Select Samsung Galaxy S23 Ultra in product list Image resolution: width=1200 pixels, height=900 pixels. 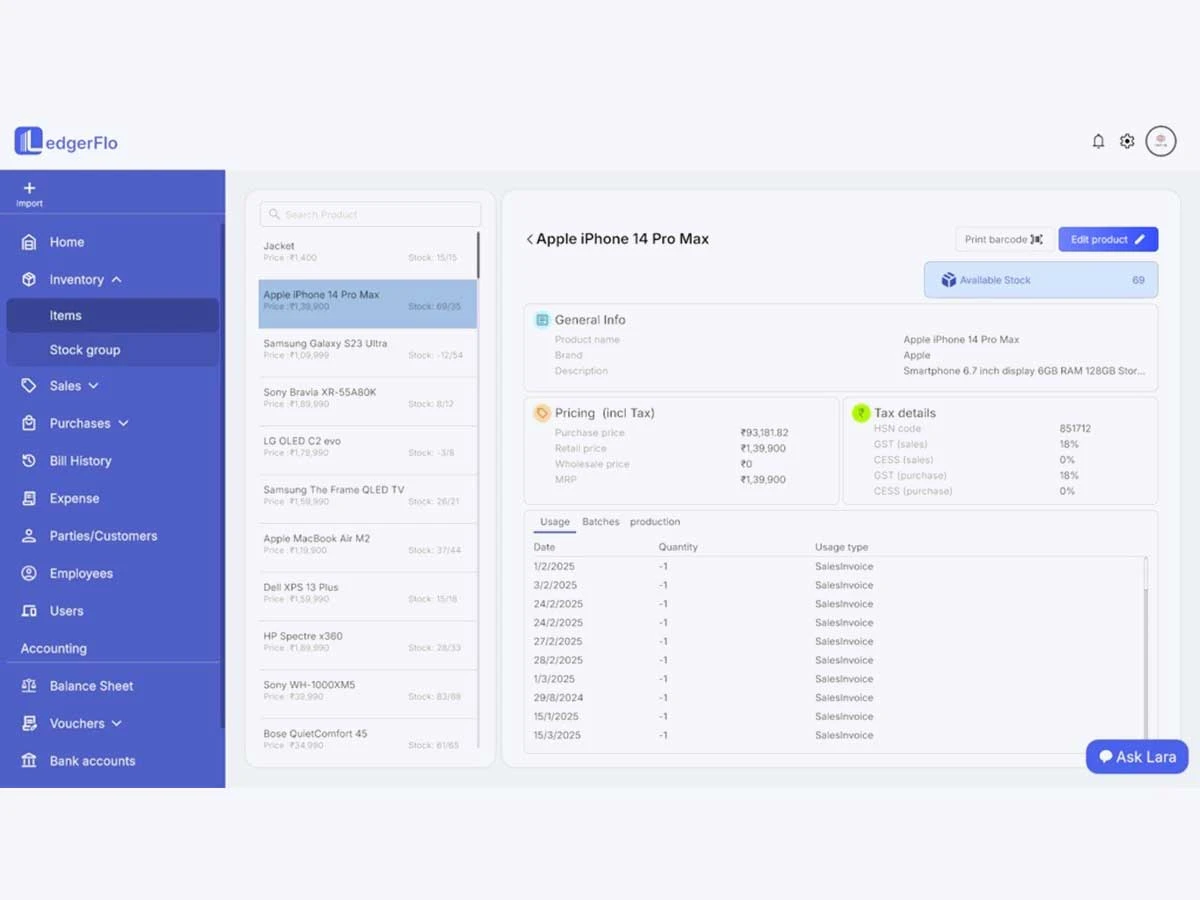coord(368,349)
